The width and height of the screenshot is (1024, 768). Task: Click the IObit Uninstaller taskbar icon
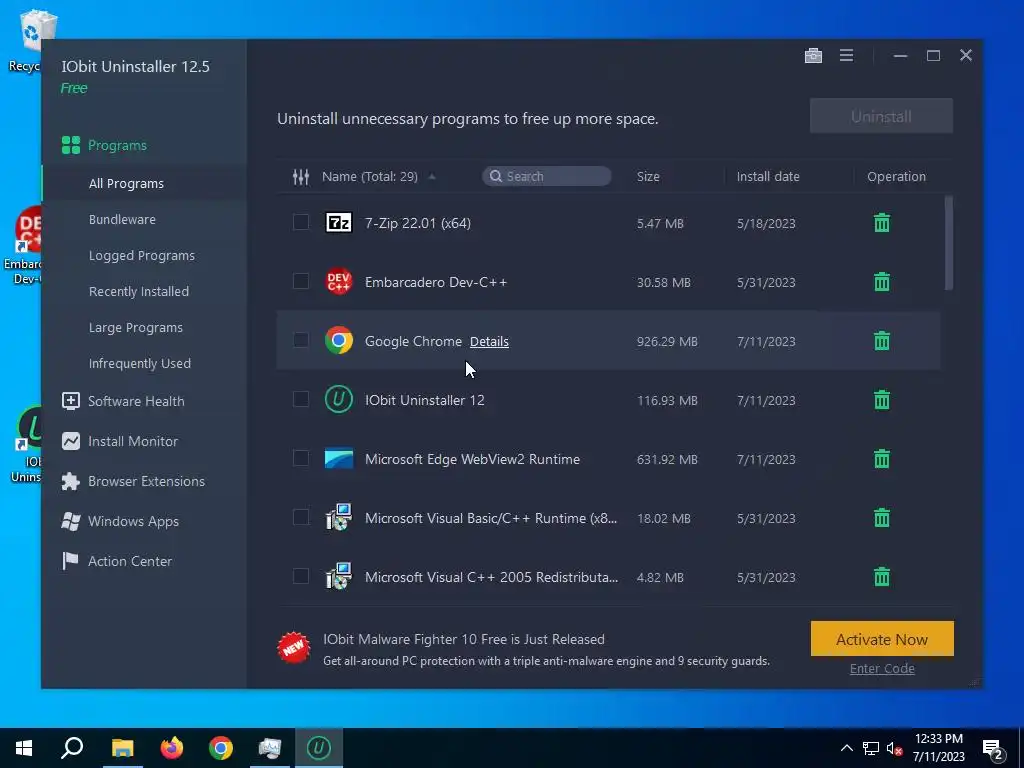coord(319,748)
